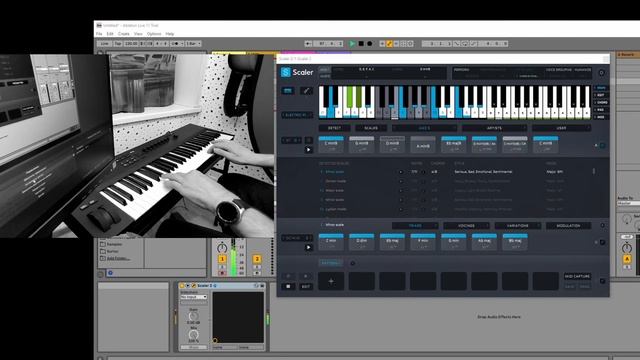The width and height of the screenshot is (640, 360).
Task: Toggle Ableton Link button
Action: click(104, 44)
